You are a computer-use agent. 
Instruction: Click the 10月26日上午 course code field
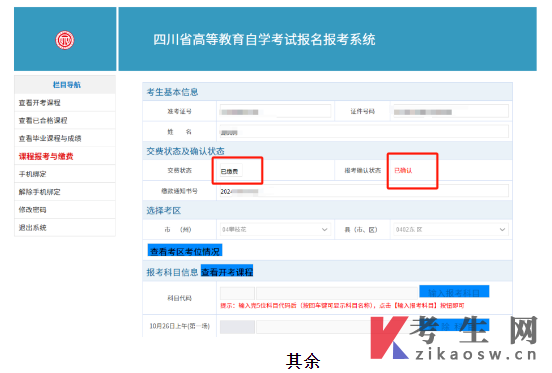(237, 327)
